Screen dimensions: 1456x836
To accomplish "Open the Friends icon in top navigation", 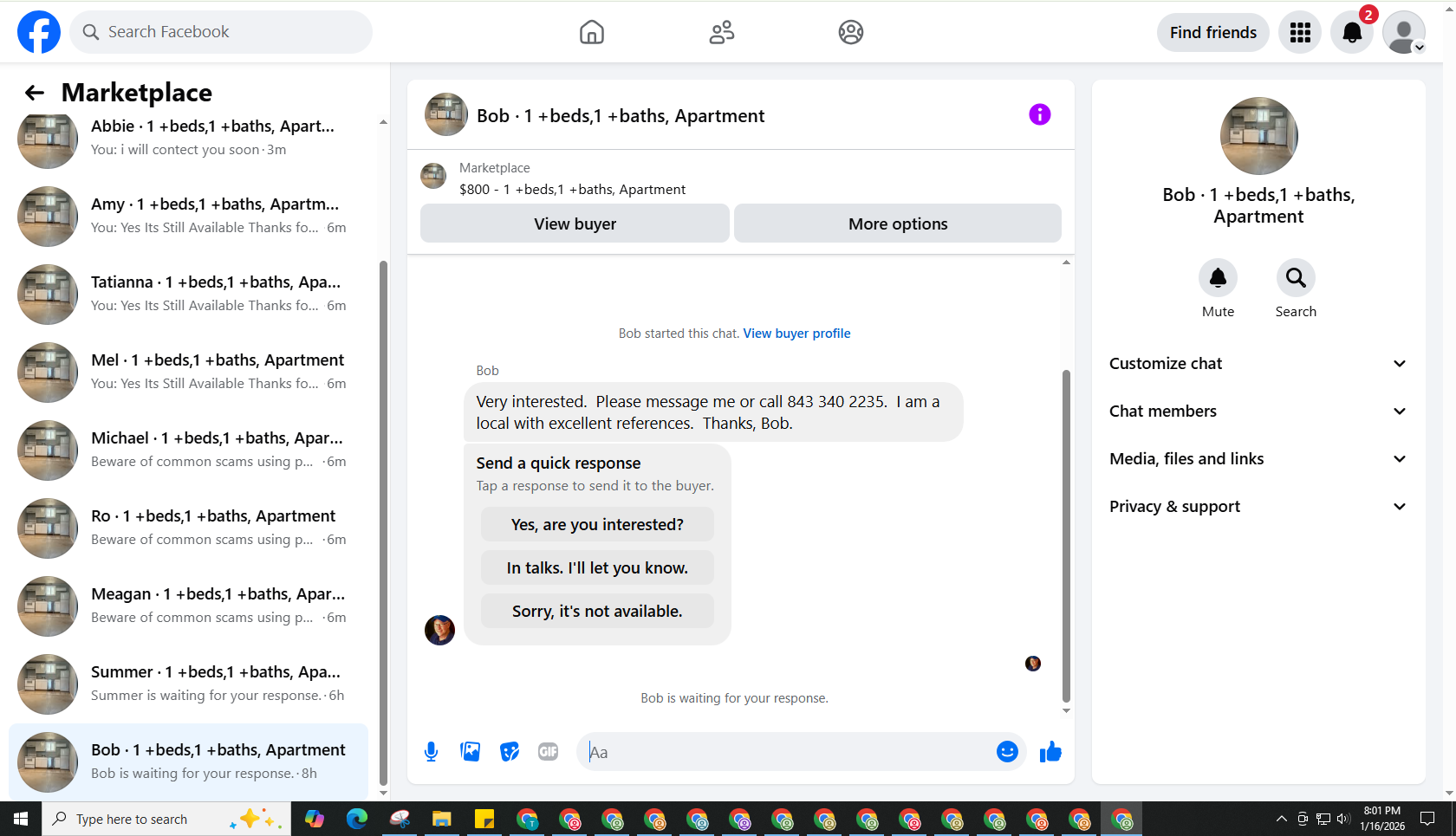I will click(x=722, y=32).
